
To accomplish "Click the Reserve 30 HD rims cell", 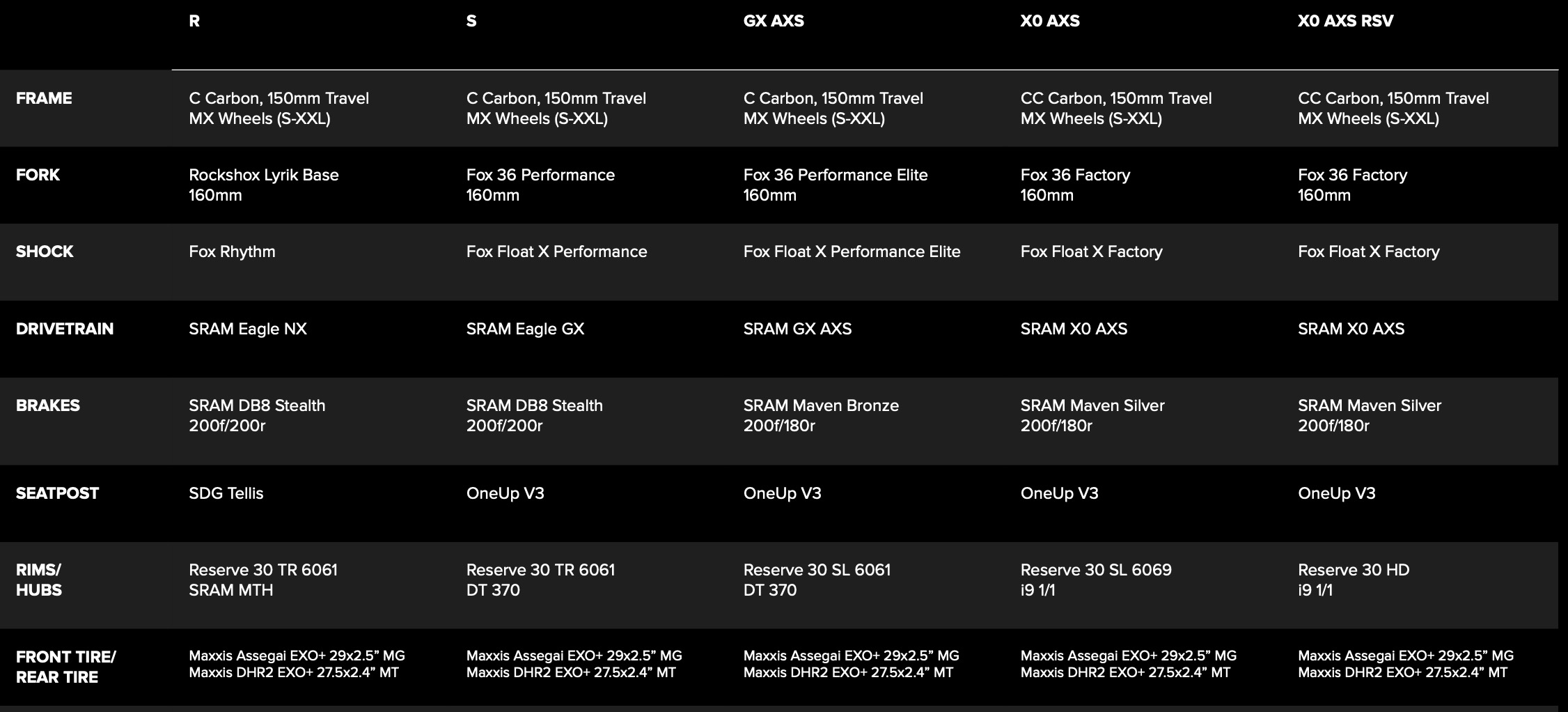I will [1353, 580].
